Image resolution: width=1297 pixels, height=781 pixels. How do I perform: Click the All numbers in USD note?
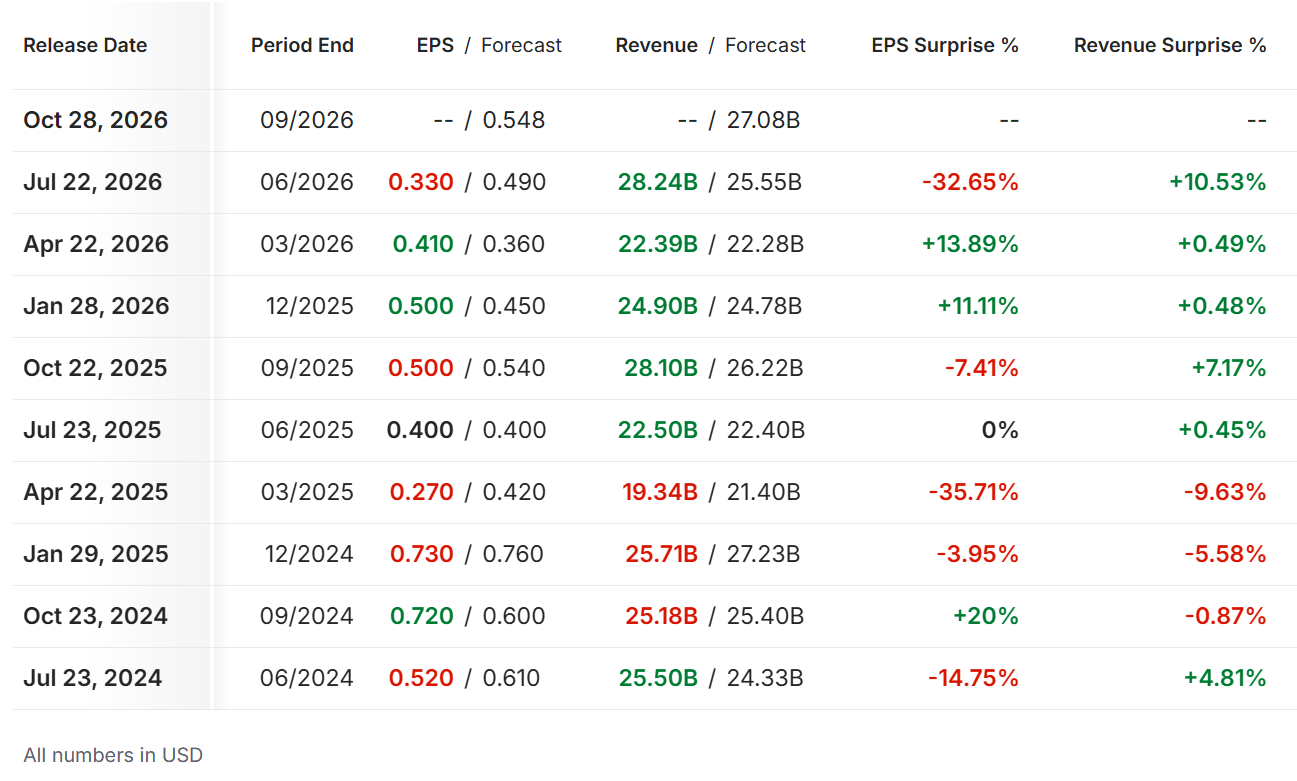click(x=113, y=755)
